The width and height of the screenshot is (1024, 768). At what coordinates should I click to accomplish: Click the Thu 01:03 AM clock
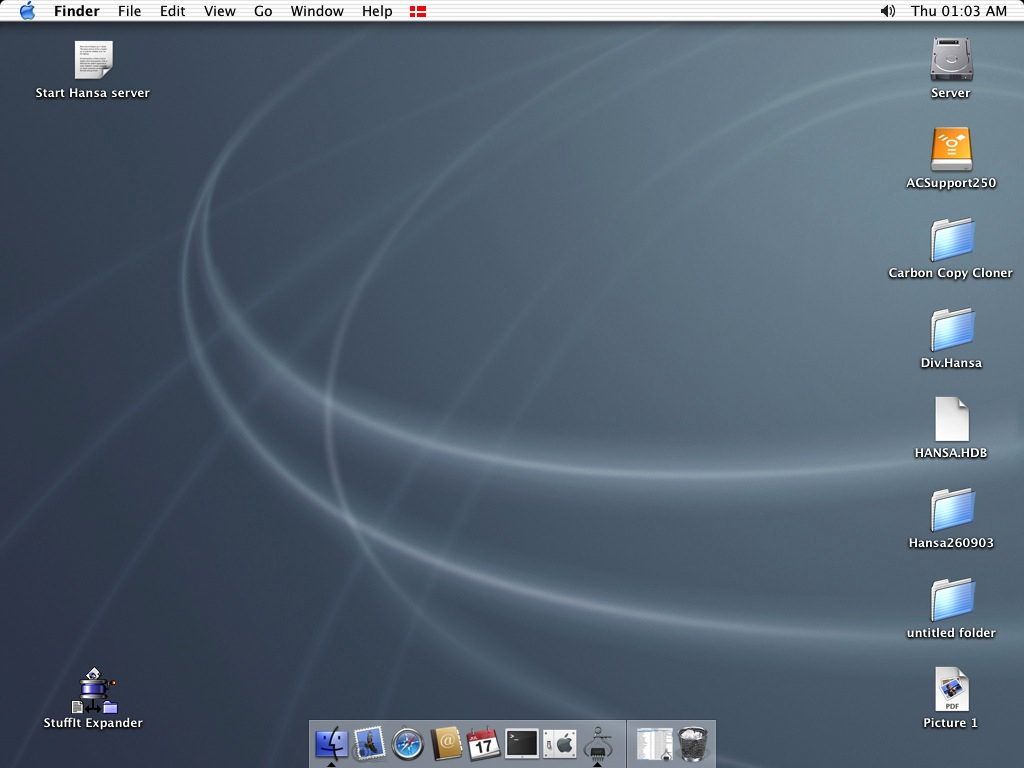tap(959, 11)
